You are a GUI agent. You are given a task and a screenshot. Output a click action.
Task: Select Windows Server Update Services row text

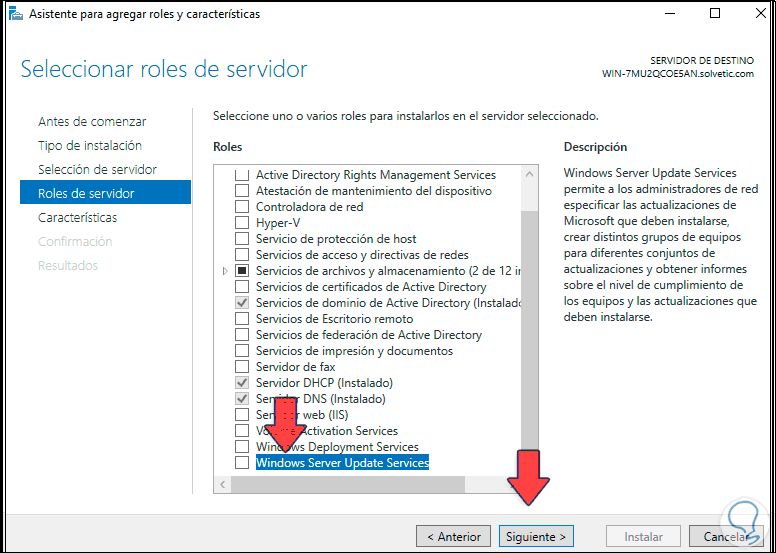[x=342, y=462]
